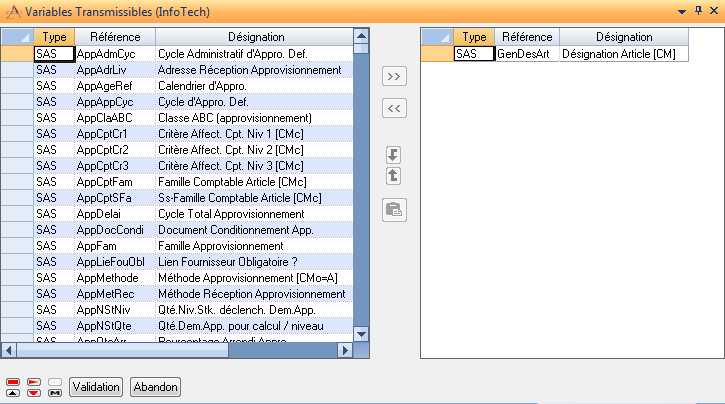Click the paste clipboard icon

394,209
